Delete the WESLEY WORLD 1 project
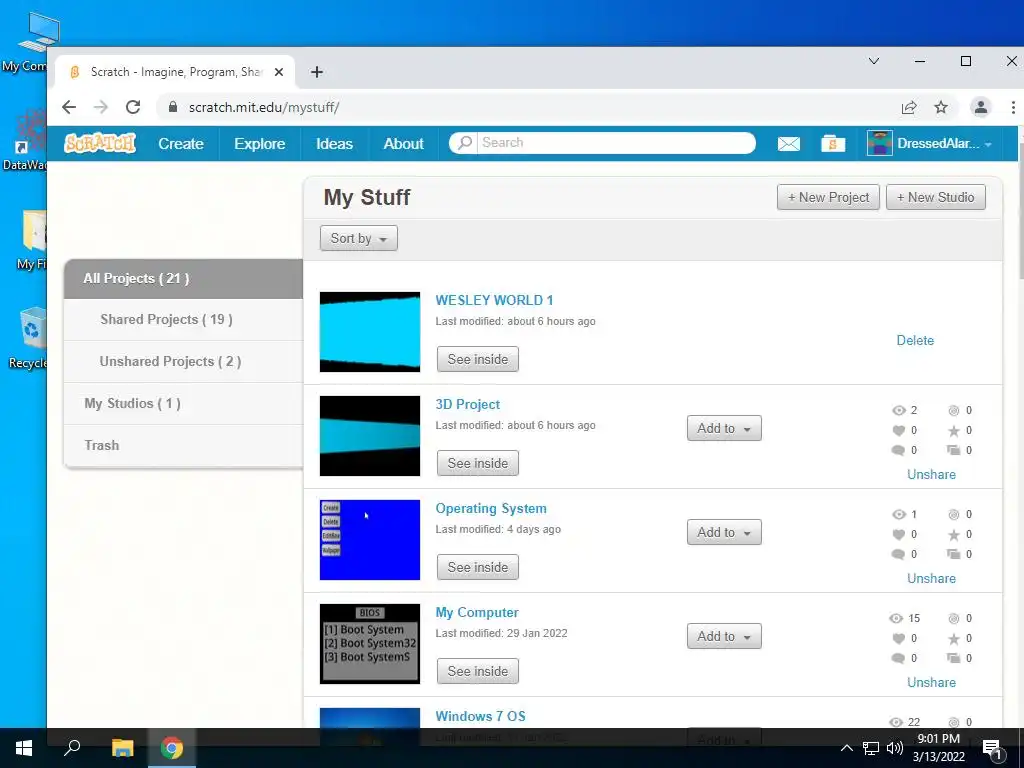 [915, 340]
